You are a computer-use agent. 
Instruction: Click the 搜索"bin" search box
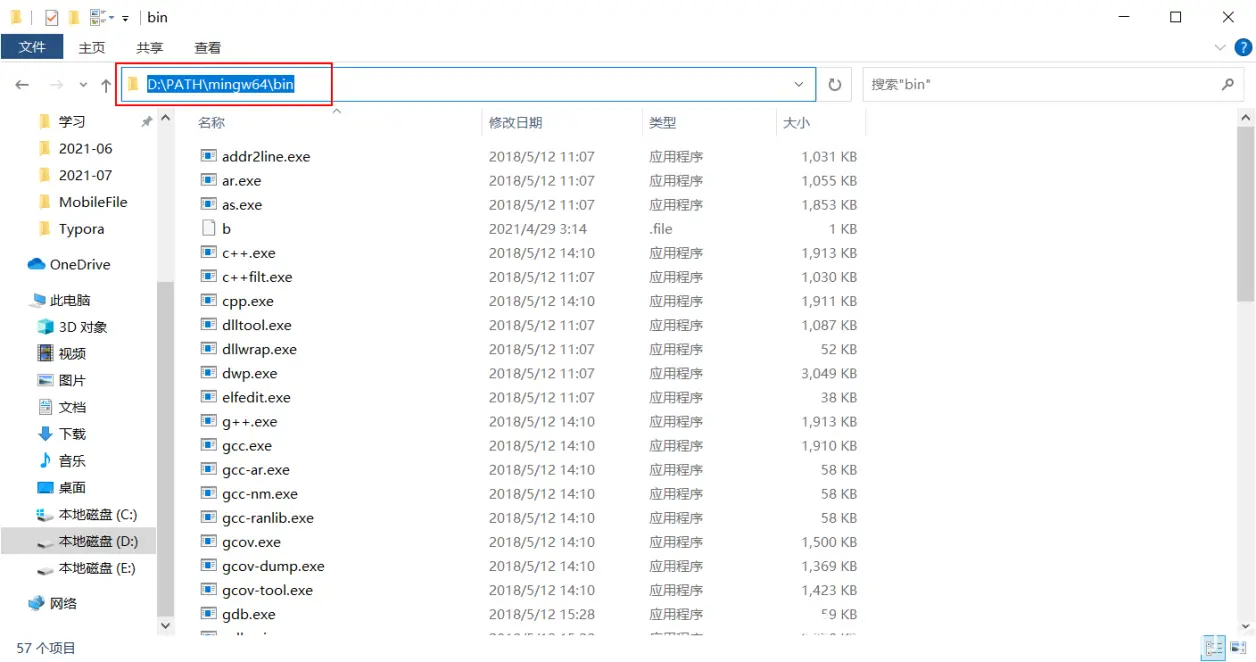click(x=1054, y=84)
